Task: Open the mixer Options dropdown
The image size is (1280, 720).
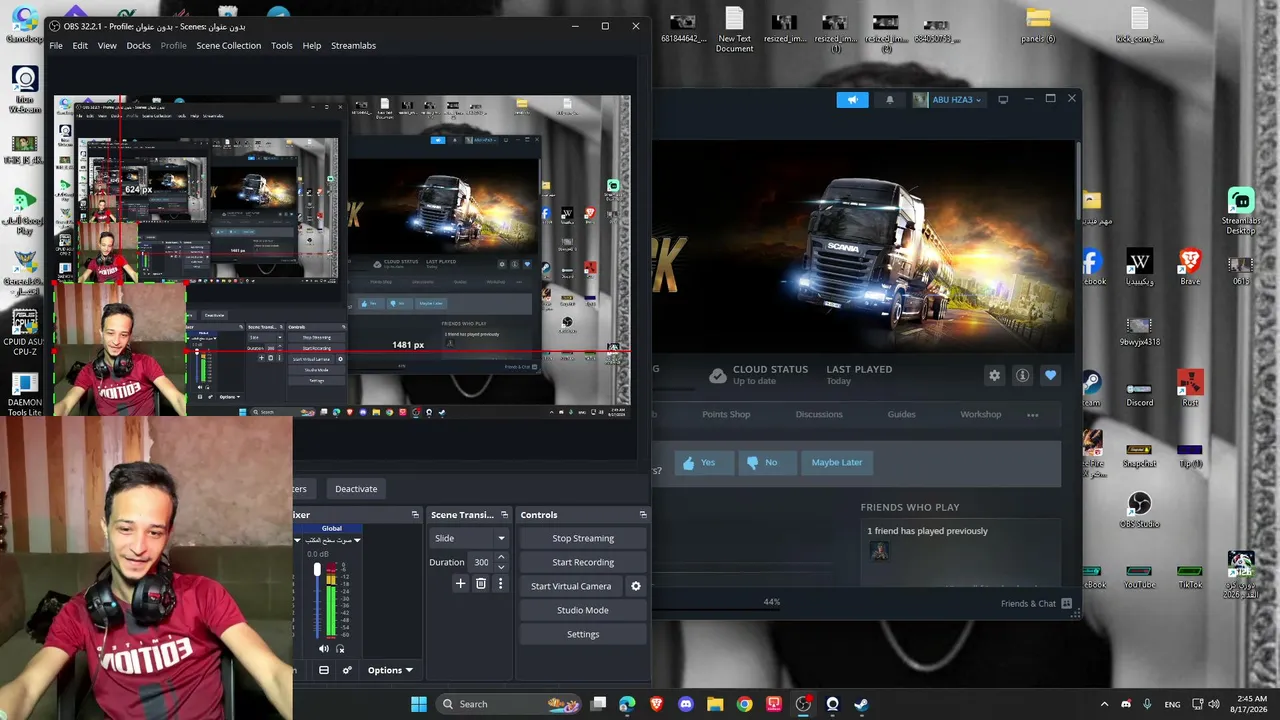Action: (x=390, y=670)
